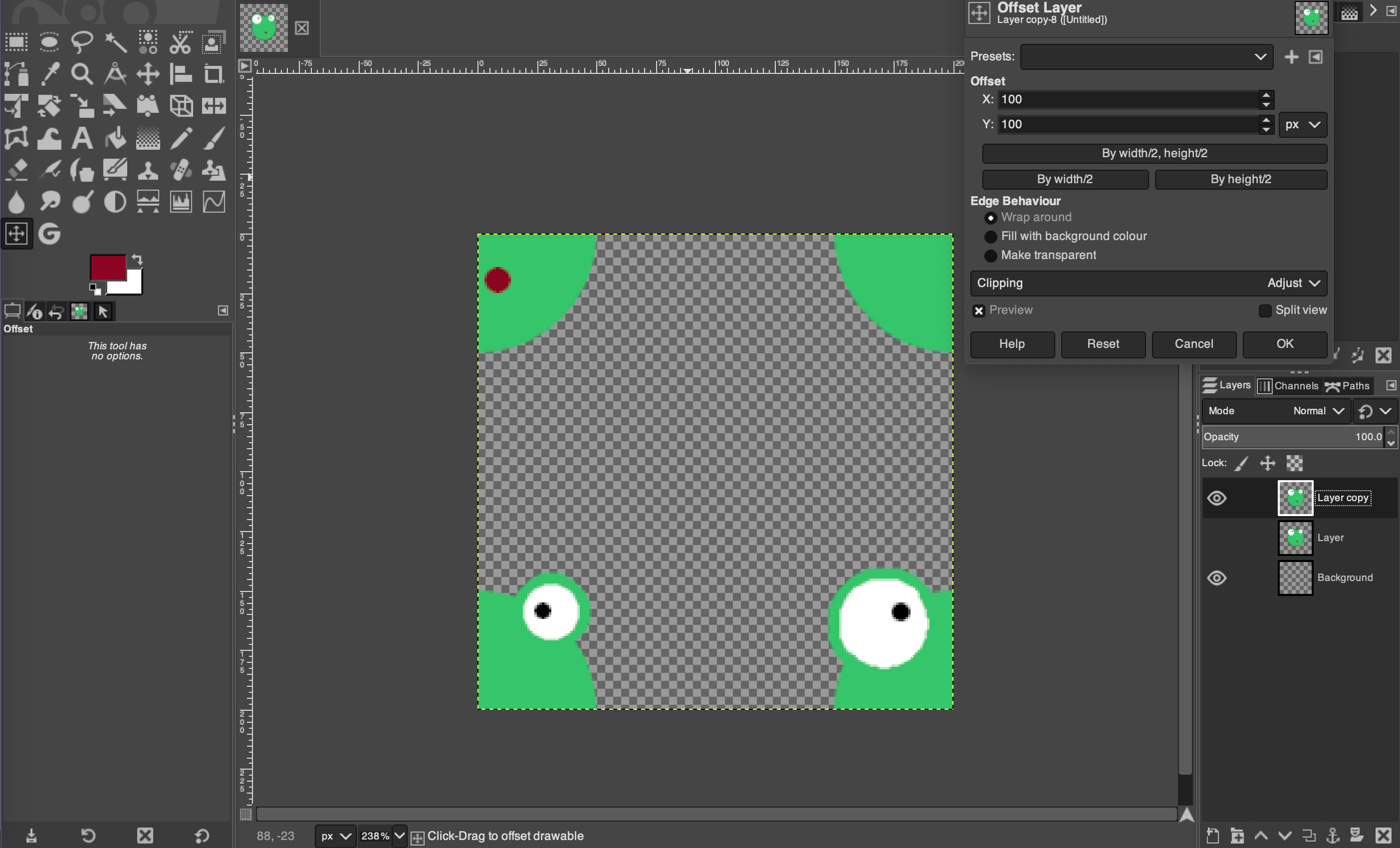This screenshot has width=1400, height=848.
Task: Select the Crop tool
Action: coord(214,74)
